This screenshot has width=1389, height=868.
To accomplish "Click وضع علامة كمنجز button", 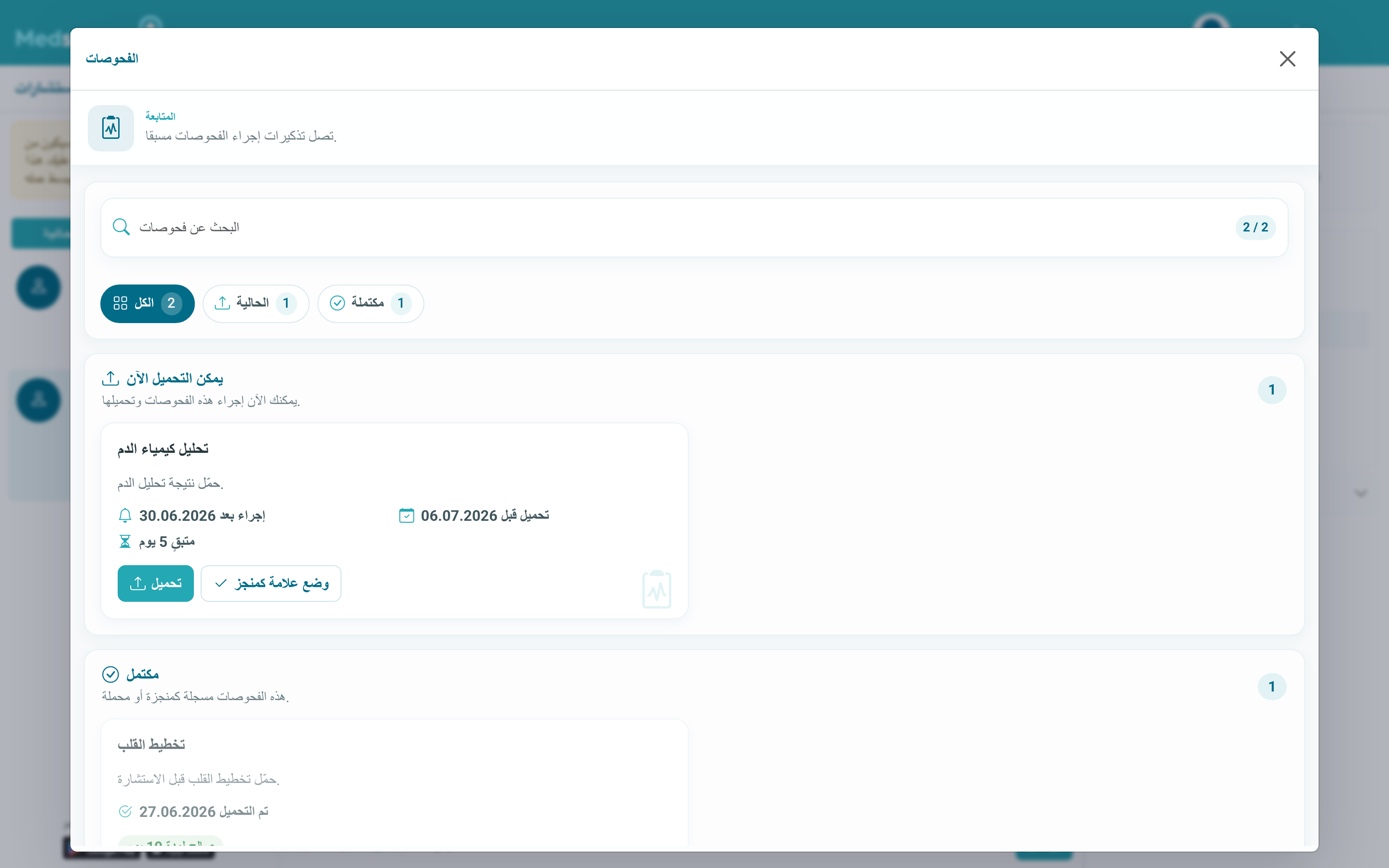I will pos(271,583).
